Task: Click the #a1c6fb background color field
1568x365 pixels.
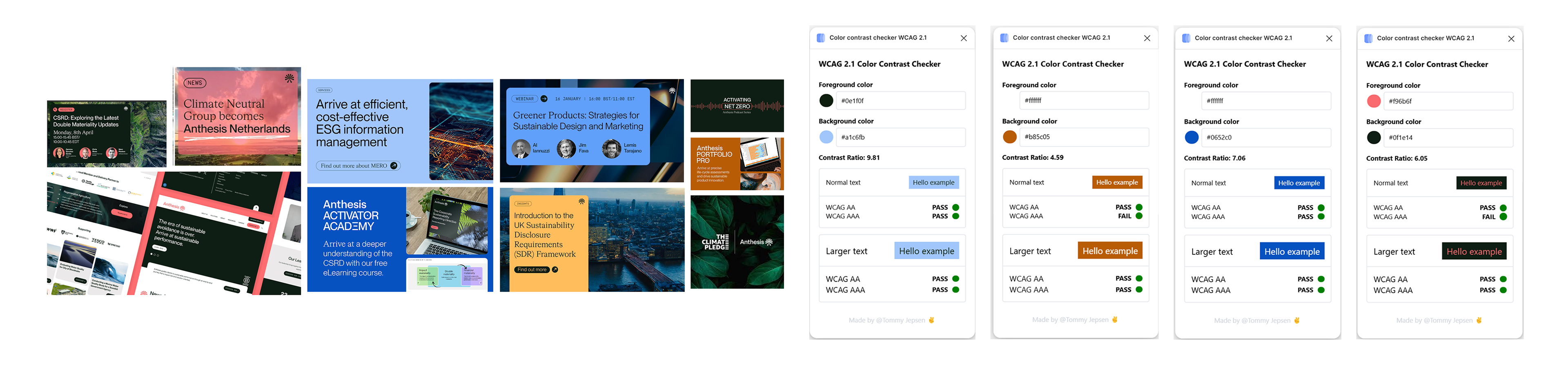Action: 901,137
